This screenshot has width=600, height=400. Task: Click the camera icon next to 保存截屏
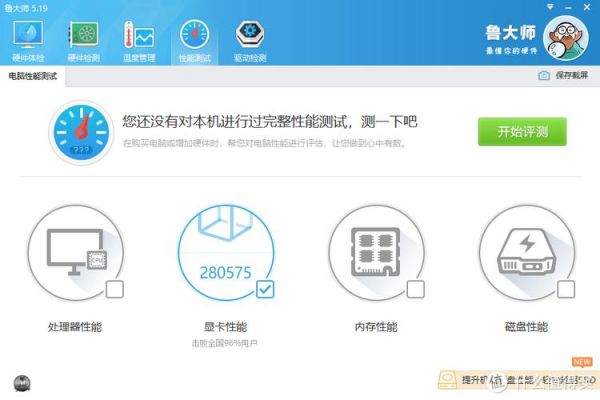click(x=544, y=75)
